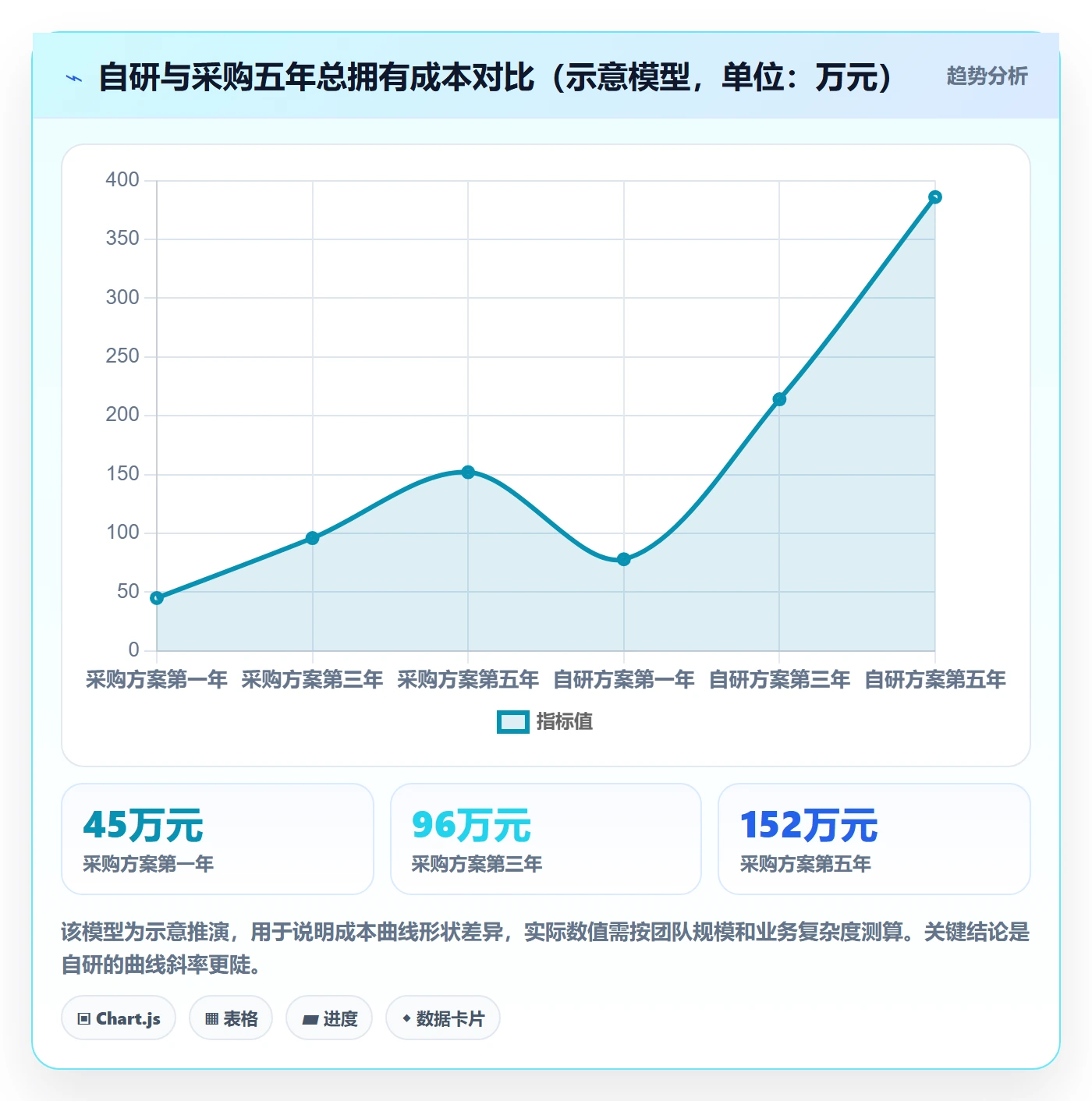
Task: Click the description paragraph starting with 该模型为示意推演
Action: (x=545, y=948)
